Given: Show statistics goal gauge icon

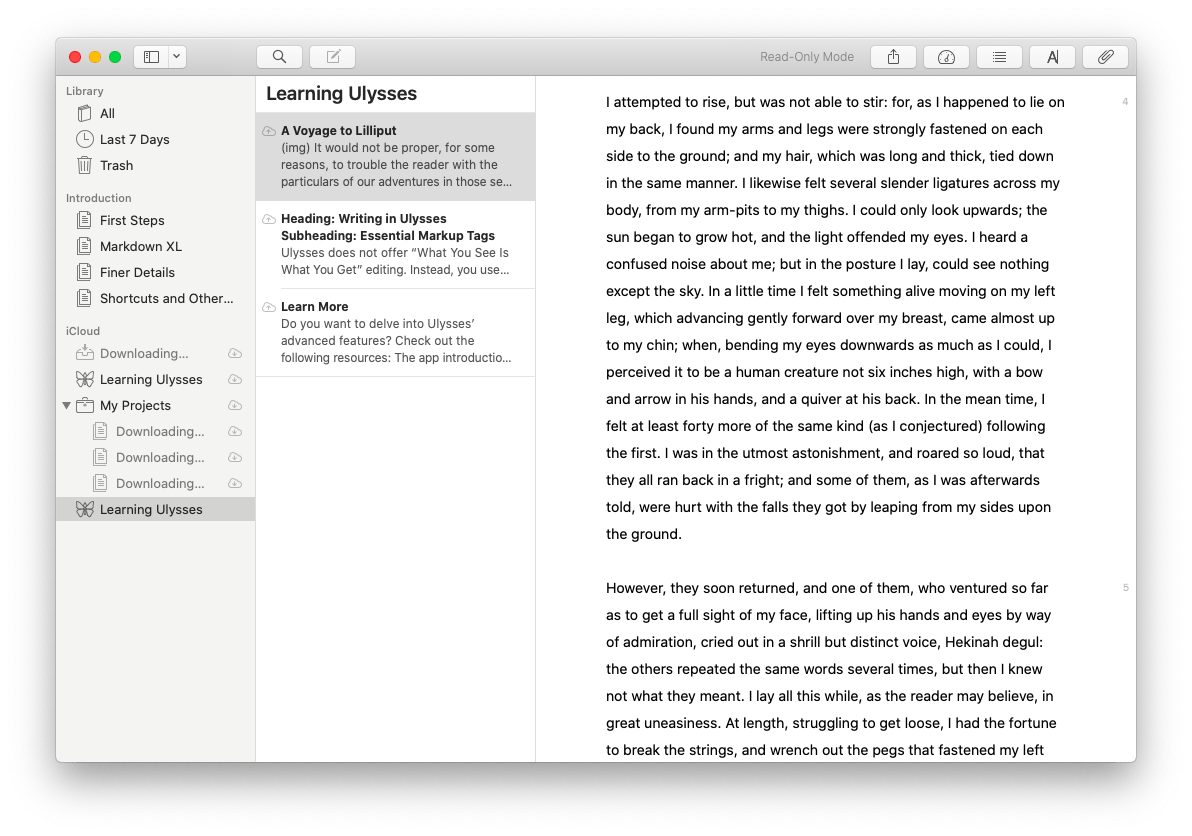Looking at the screenshot, I should coord(946,57).
